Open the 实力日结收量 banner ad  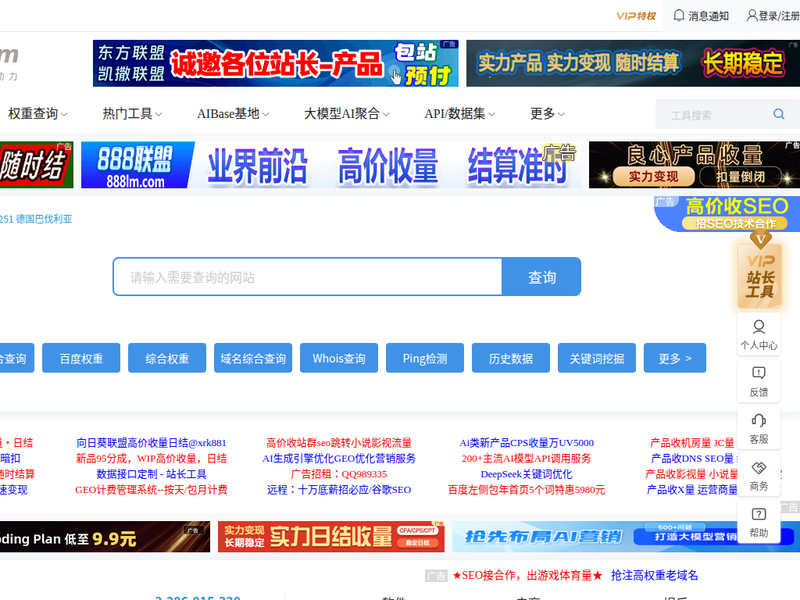331,536
